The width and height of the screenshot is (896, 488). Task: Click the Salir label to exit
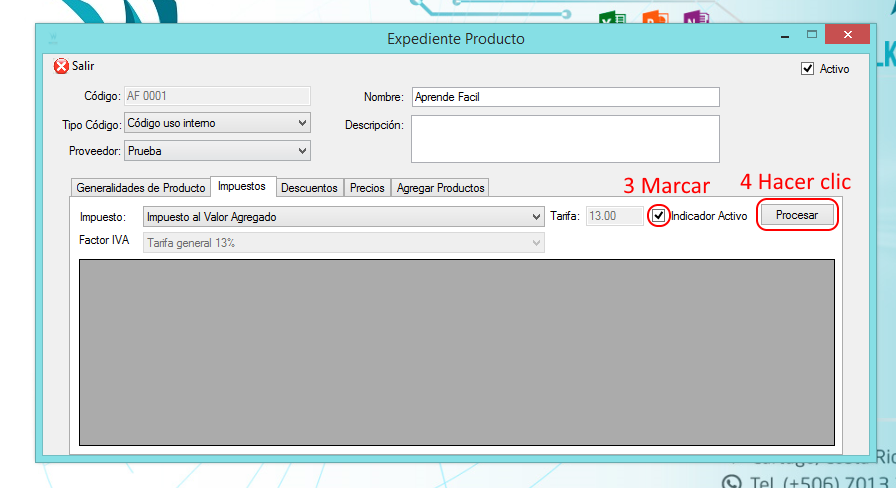click(x=83, y=66)
